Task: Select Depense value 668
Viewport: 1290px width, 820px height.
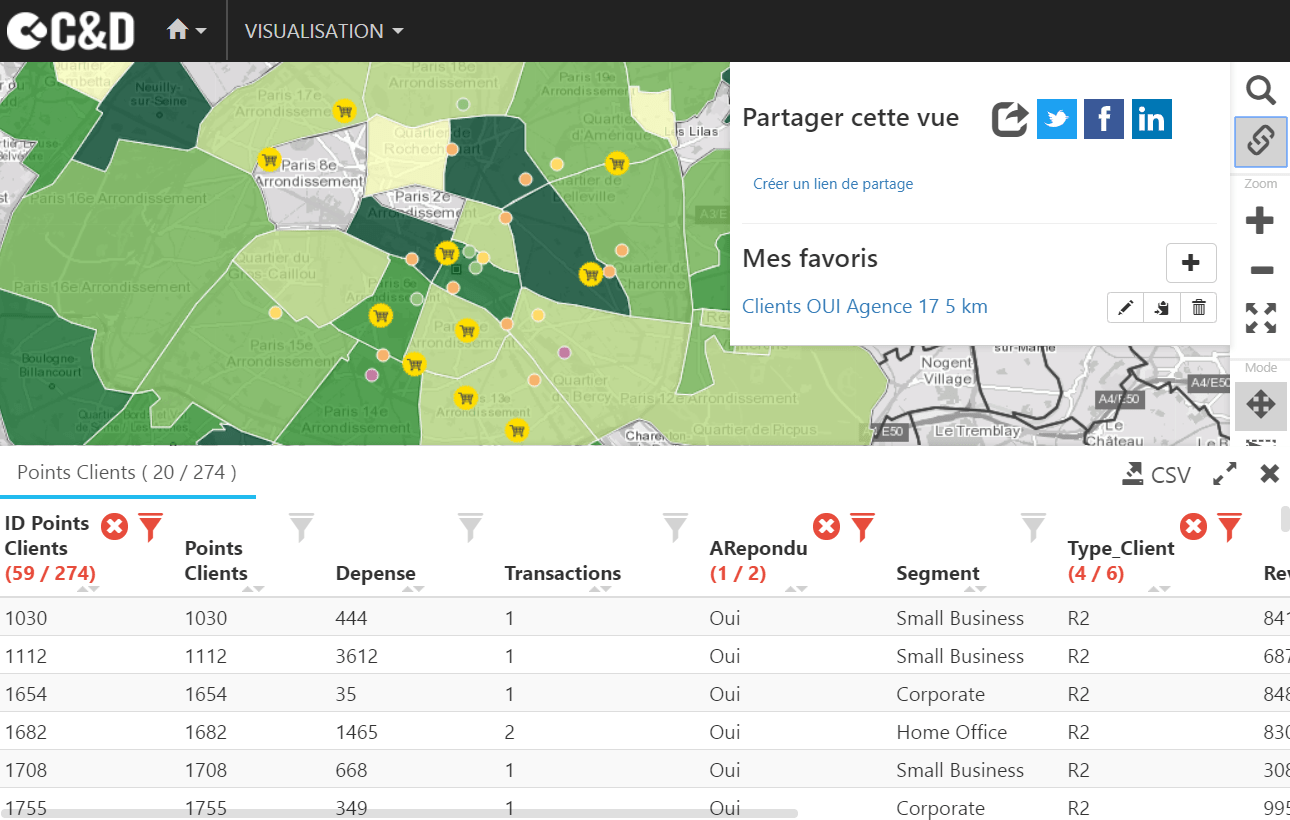Action: tap(351, 770)
